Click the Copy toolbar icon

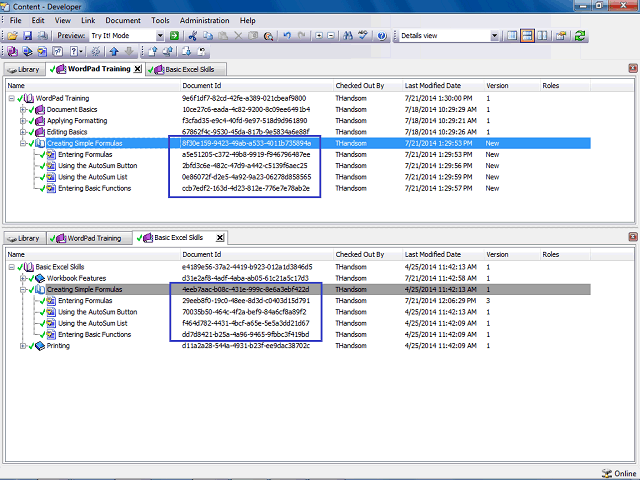[208, 36]
